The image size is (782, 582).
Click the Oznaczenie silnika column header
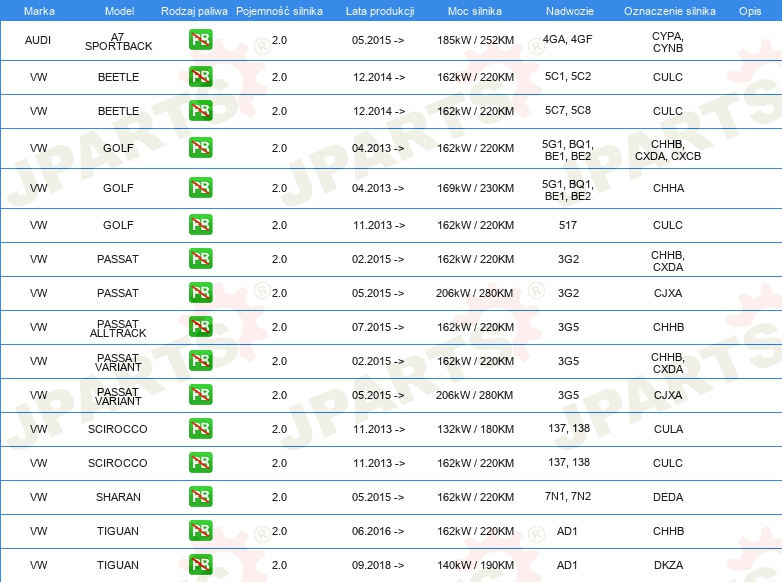coord(667,10)
